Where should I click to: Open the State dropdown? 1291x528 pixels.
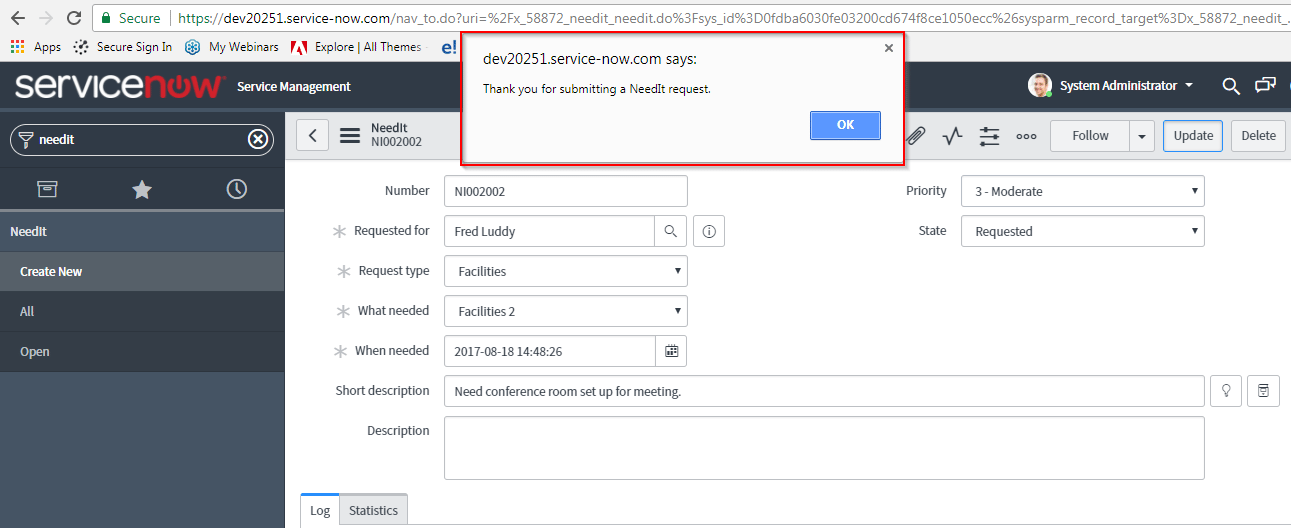pos(1082,231)
